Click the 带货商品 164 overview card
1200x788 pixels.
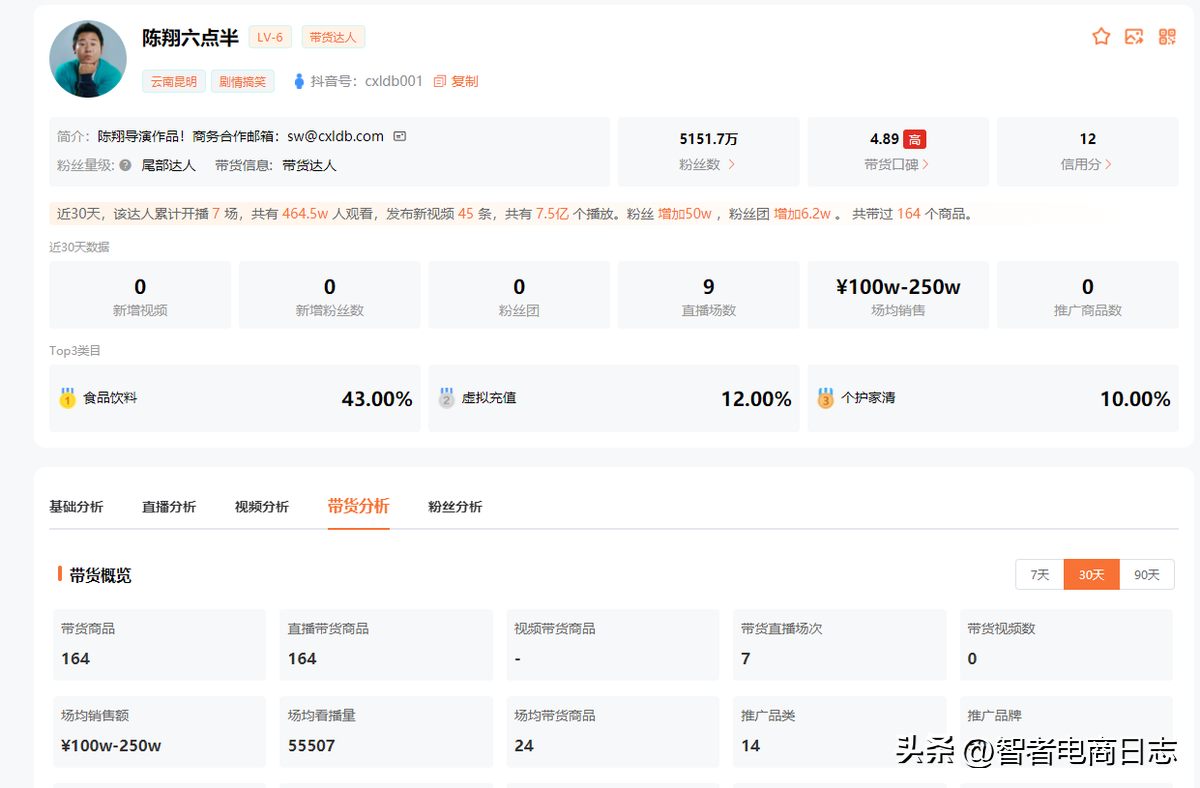(x=159, y=645)
